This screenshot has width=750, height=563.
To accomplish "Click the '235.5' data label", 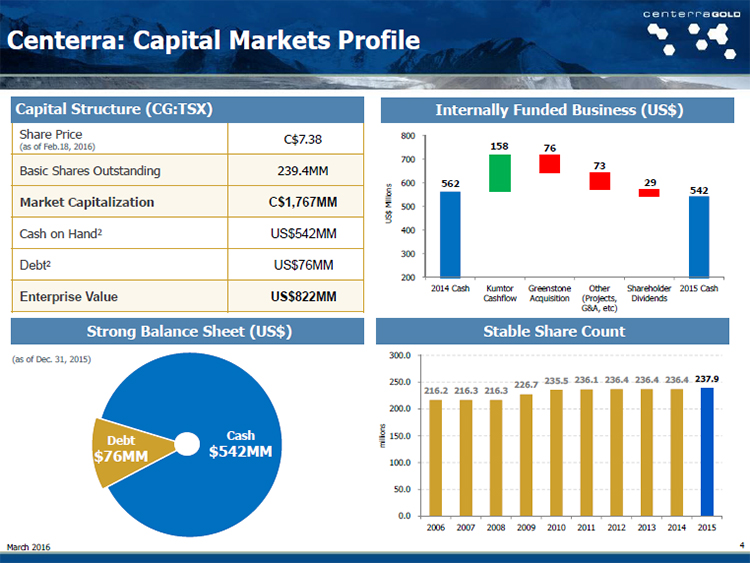I will [556, 381].
